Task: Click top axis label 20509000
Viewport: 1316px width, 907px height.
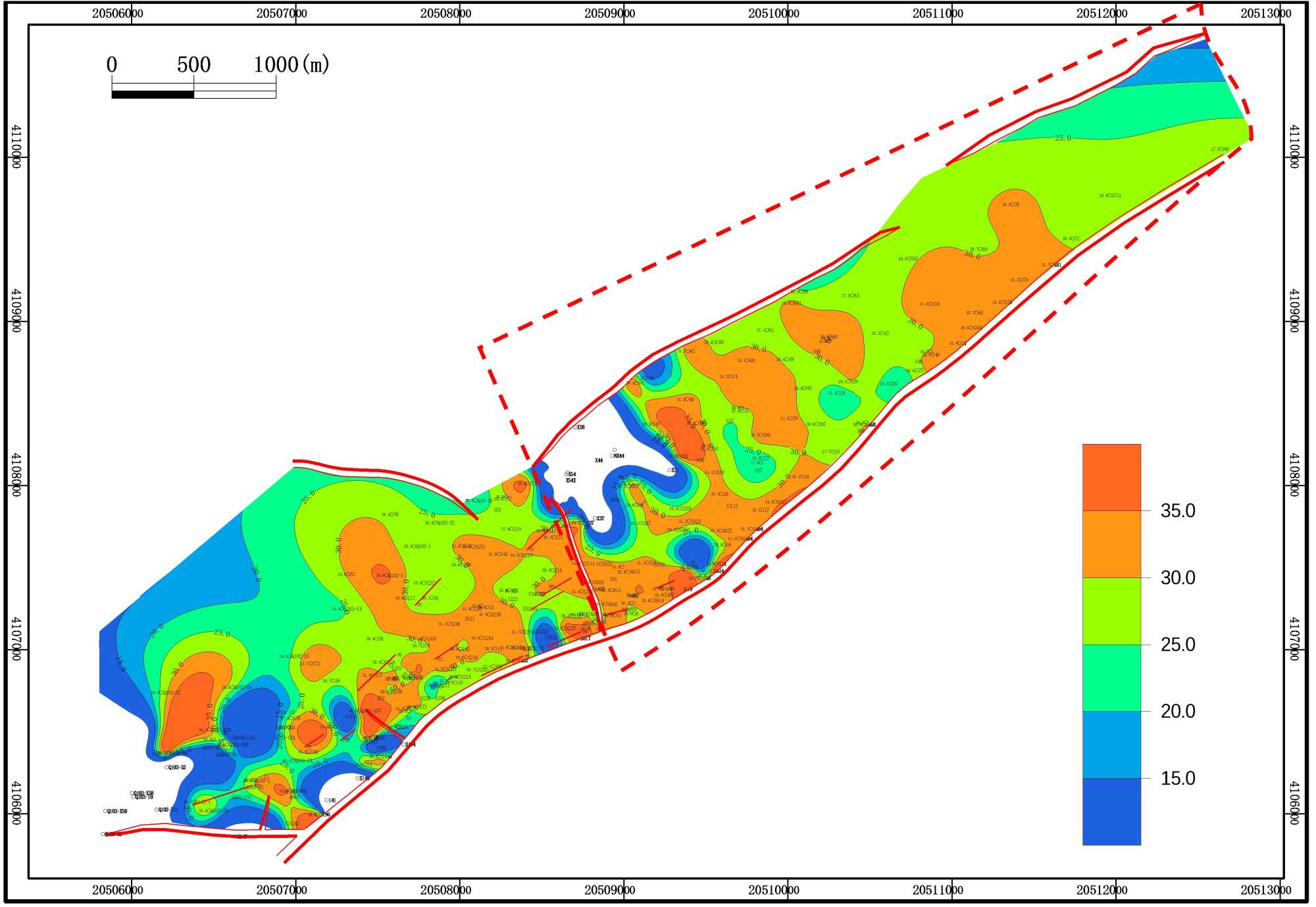Action: tap(611, 14)
